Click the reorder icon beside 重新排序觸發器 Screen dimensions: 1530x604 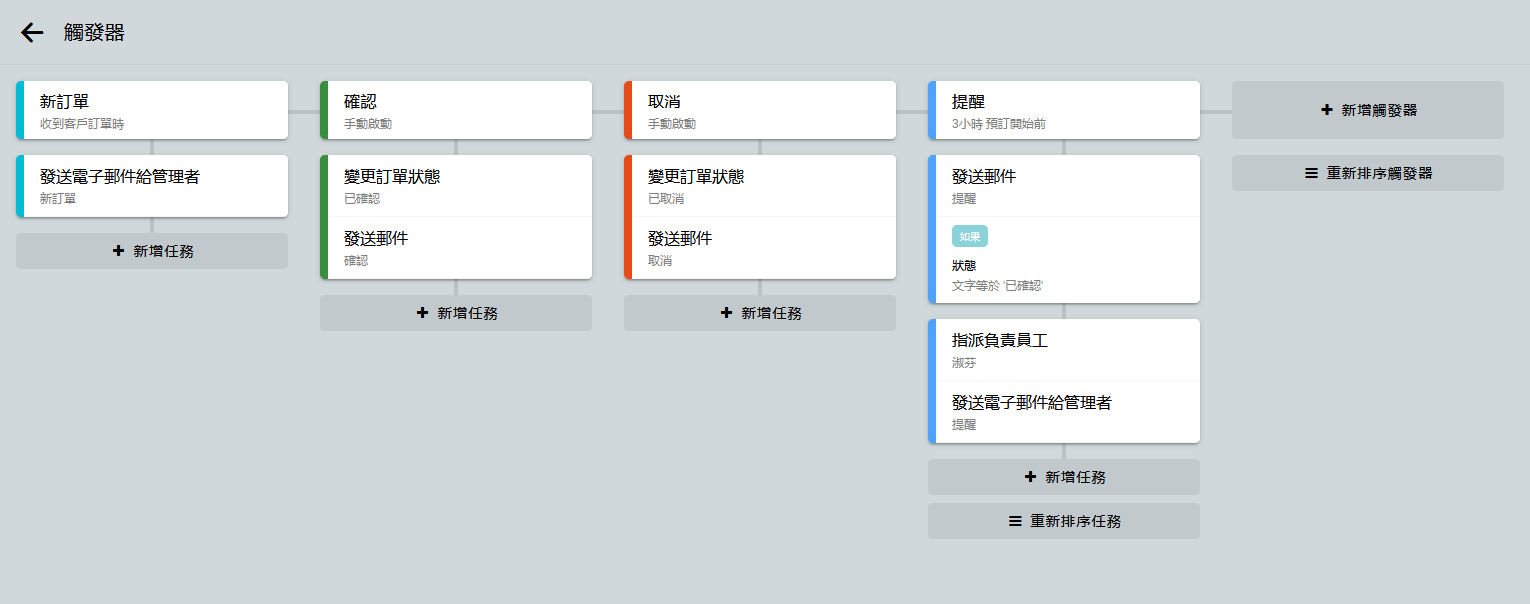(1311, 173)
